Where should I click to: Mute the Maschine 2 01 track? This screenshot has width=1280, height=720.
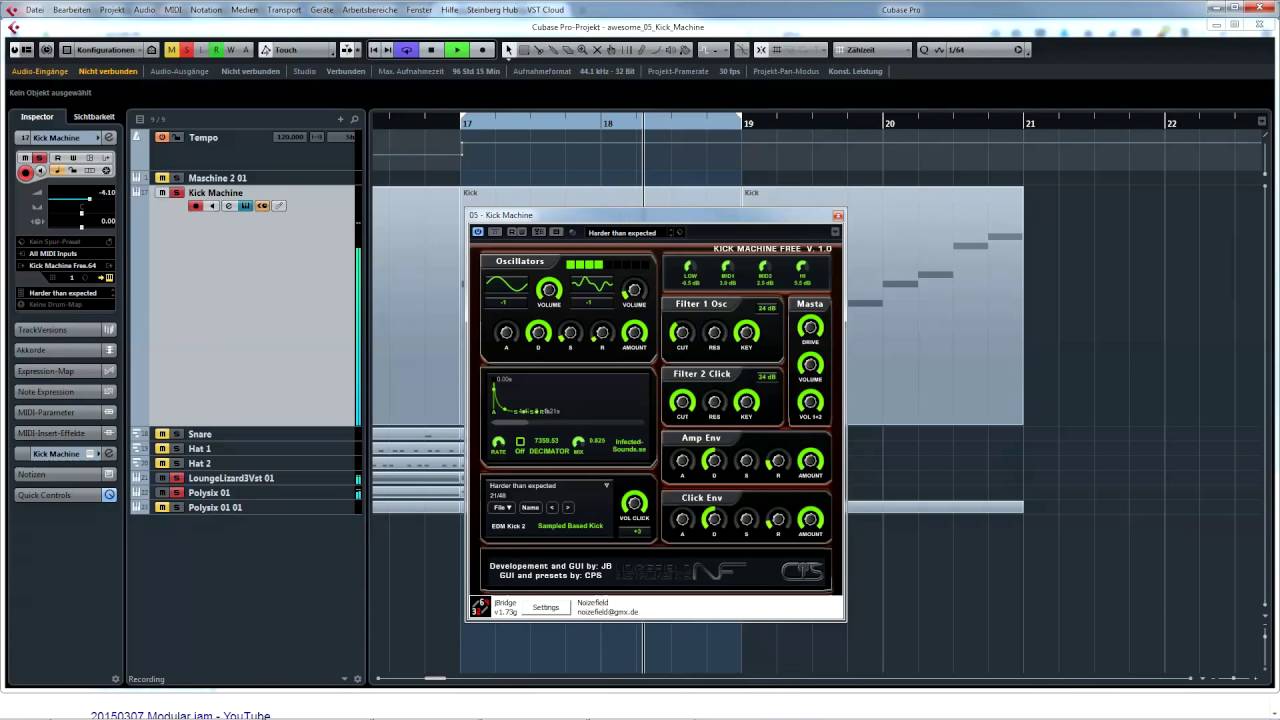162,178
